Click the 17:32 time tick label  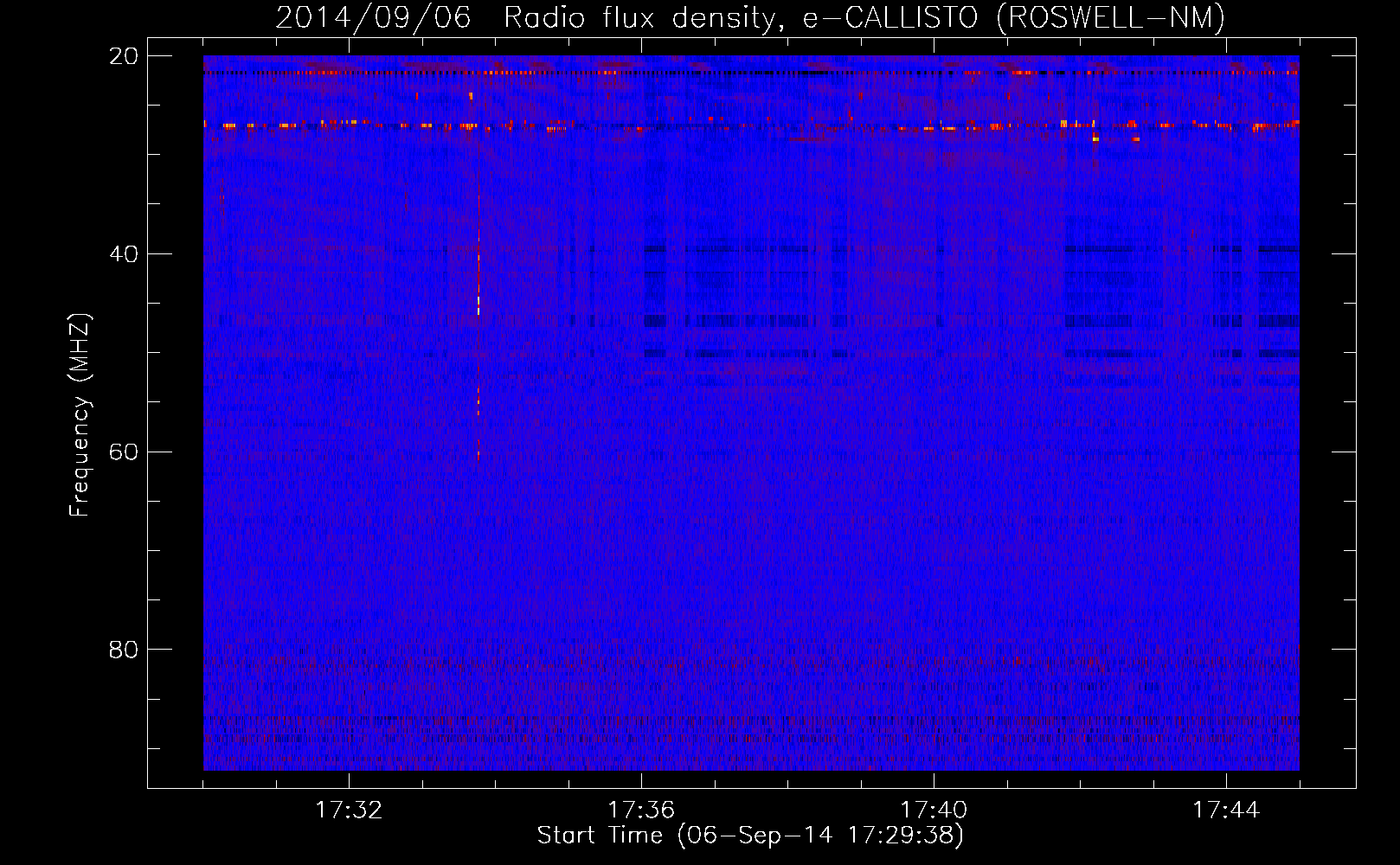[349, 811]
